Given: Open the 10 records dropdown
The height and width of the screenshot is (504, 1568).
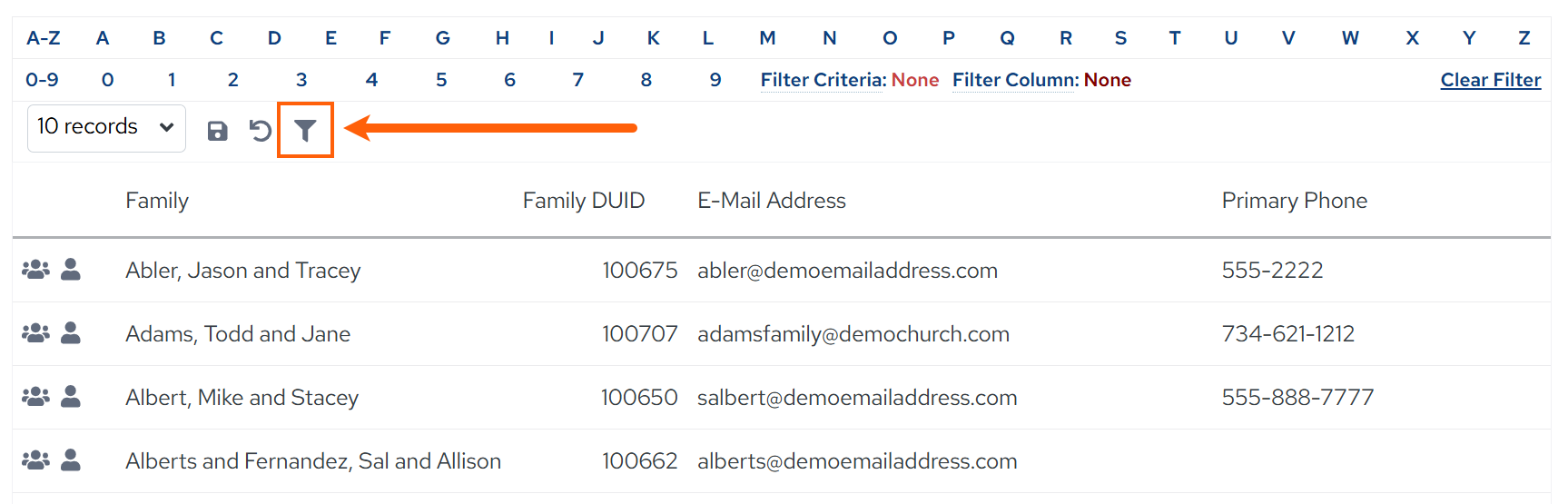Looking at the screenshot, I should coord(106,127).
